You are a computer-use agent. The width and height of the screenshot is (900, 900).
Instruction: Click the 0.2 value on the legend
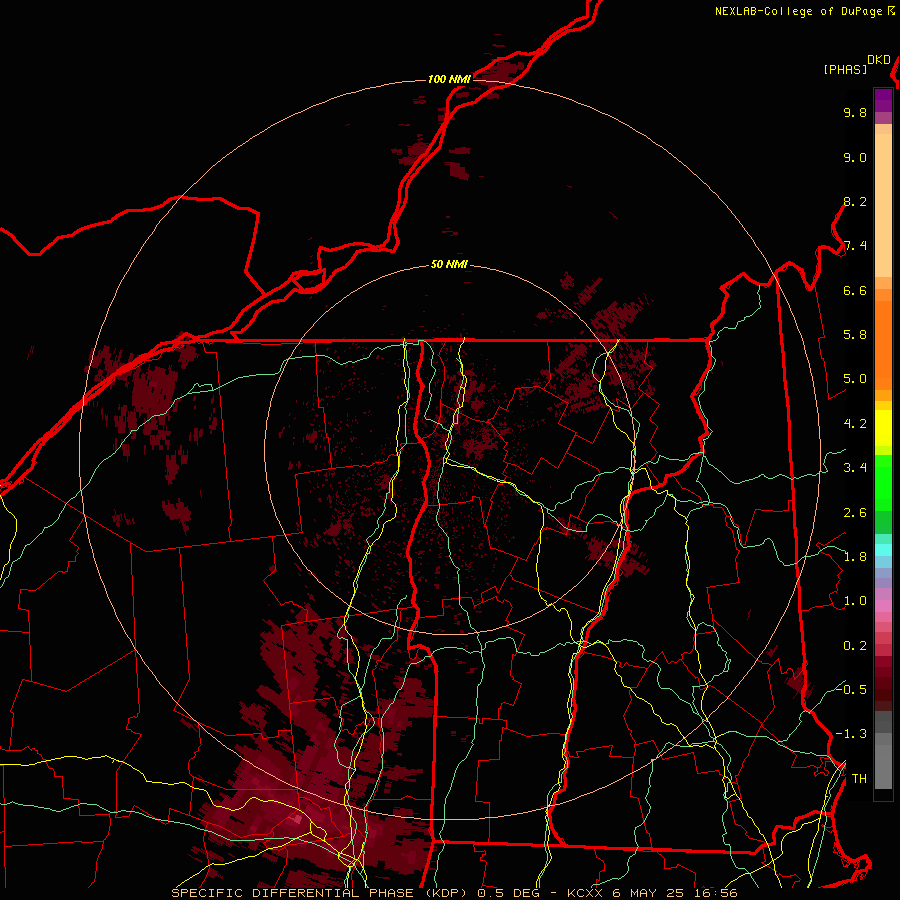coord(855,646)
